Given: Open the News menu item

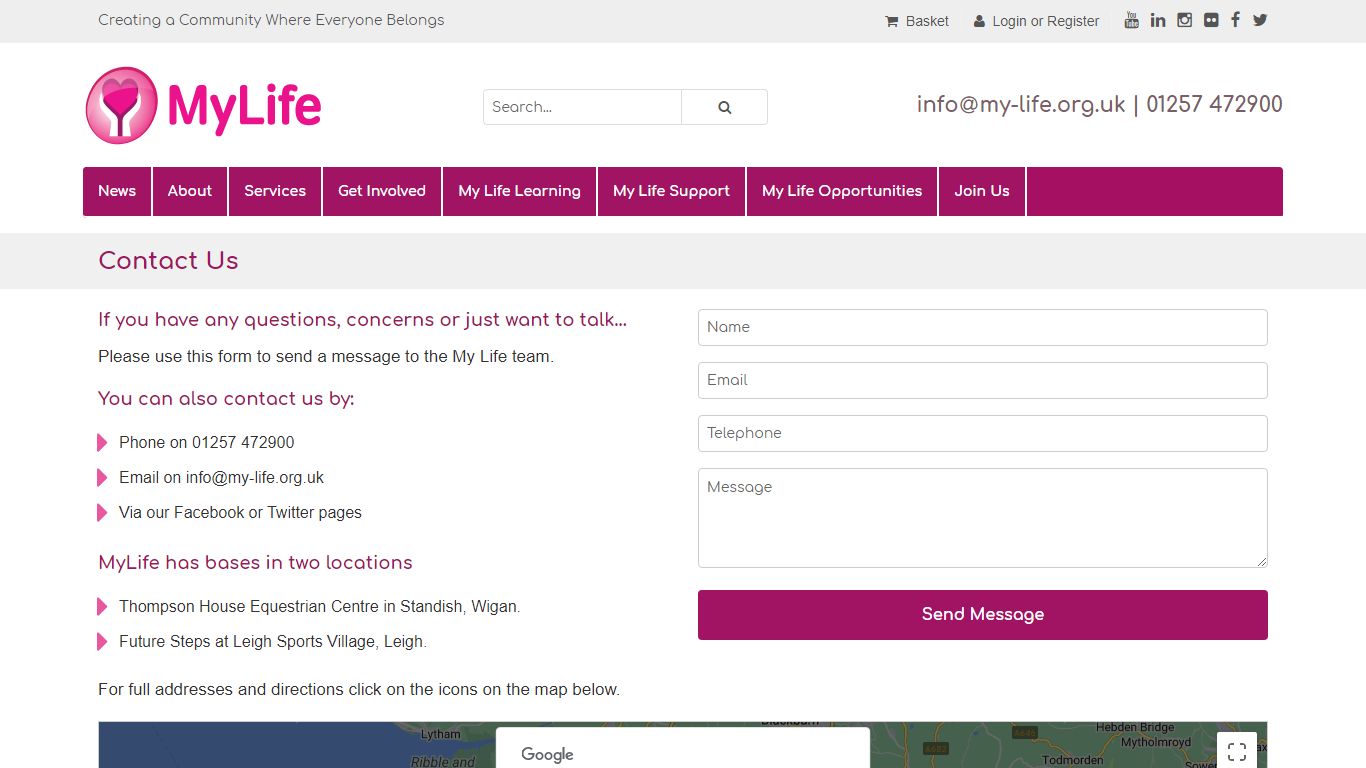Looking at the screenshot, I should pos(117,191).
